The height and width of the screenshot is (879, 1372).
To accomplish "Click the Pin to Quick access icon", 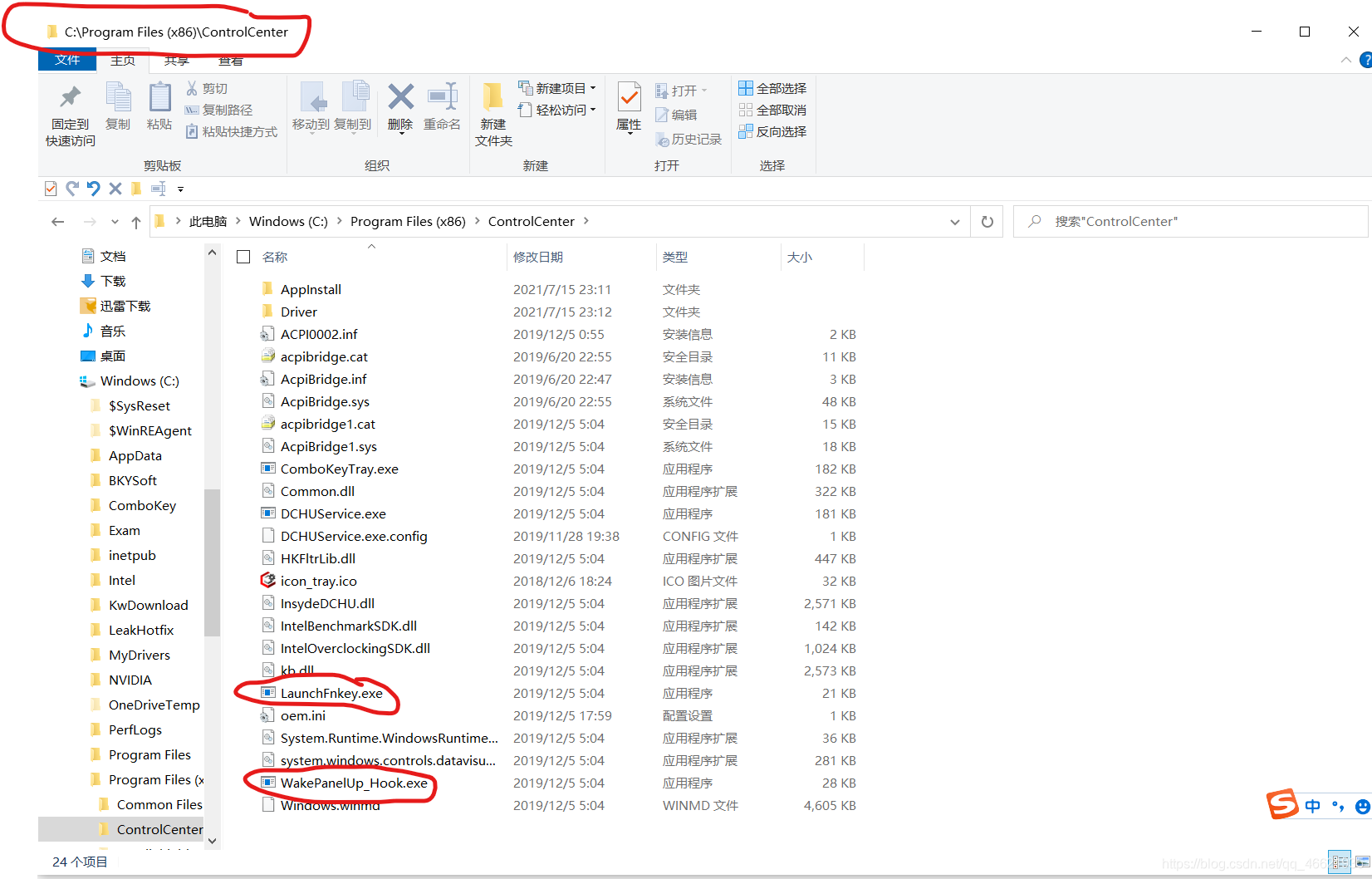I will coord(71,97).
